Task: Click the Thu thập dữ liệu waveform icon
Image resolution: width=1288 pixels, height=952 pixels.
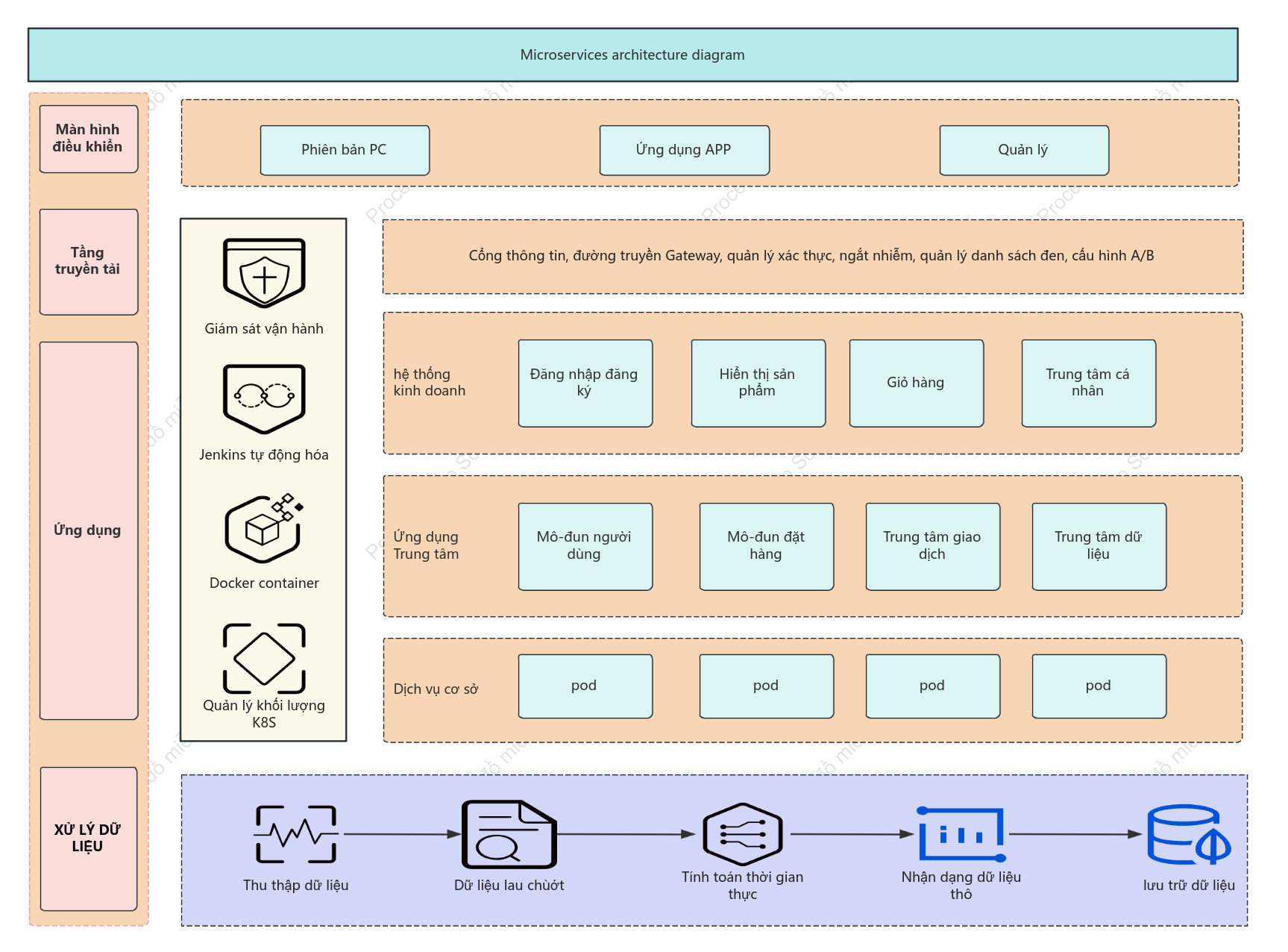Action: [296, 834]
